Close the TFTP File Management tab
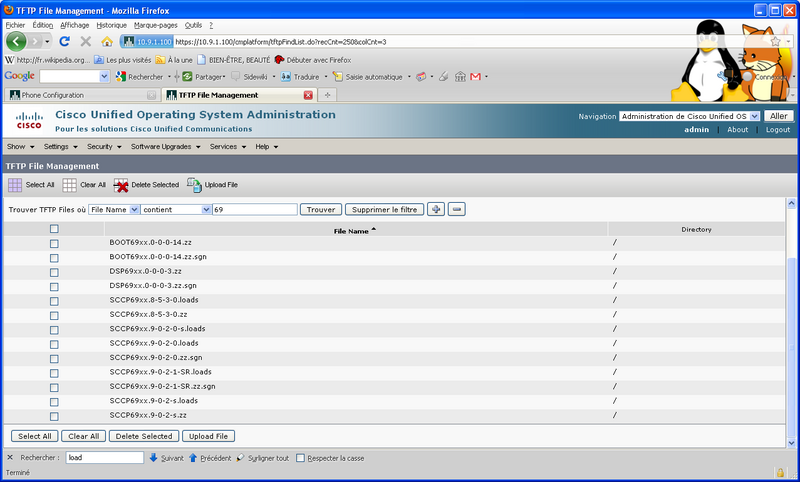The height and width of the screenshot is (482, 800). click(x=308, y=95)
